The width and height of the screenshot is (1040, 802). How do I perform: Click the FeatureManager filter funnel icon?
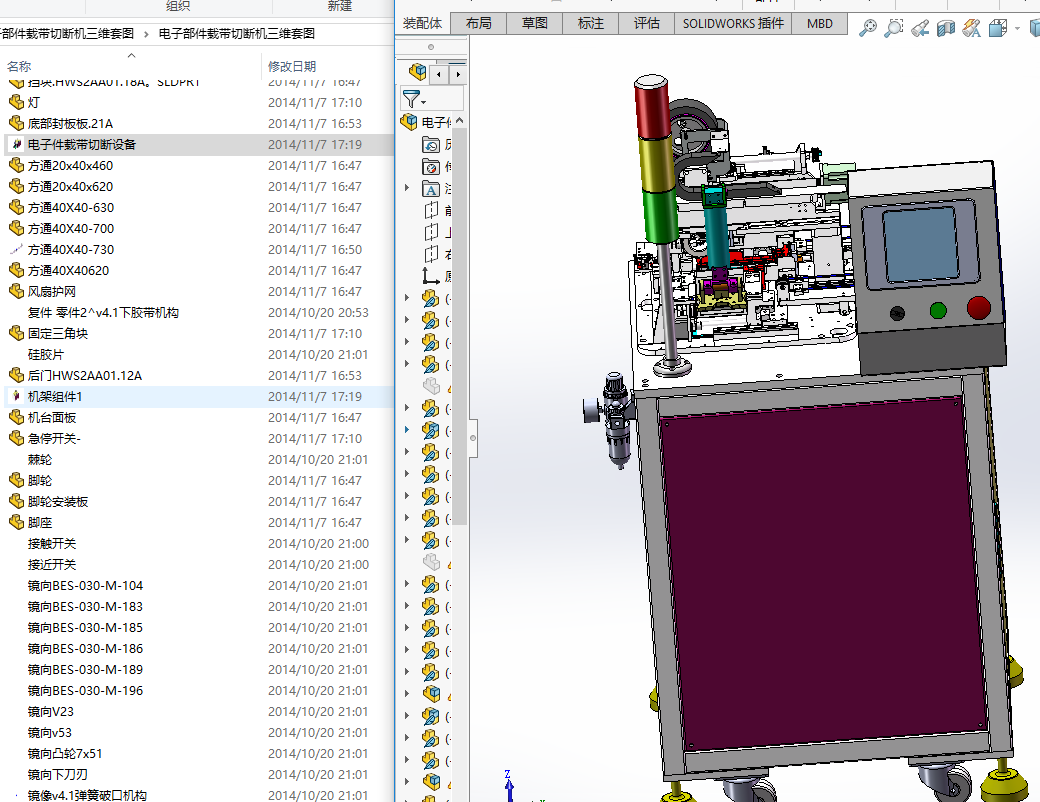point(411,99)
